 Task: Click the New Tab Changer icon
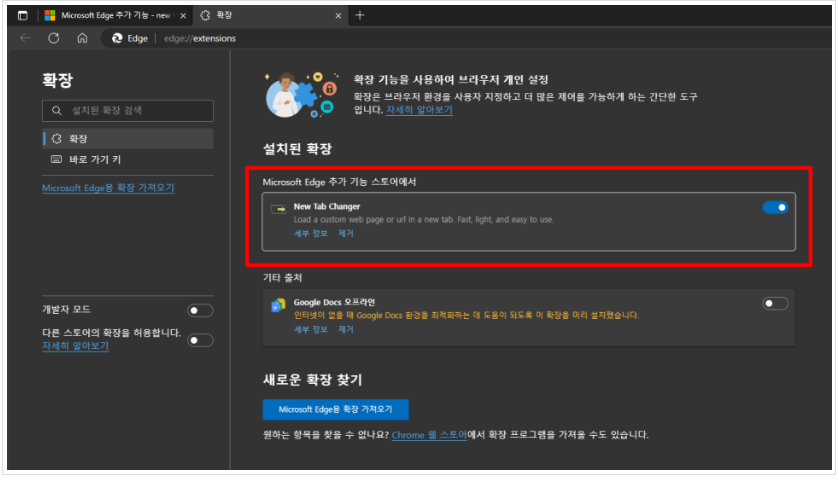click(278, 209)
